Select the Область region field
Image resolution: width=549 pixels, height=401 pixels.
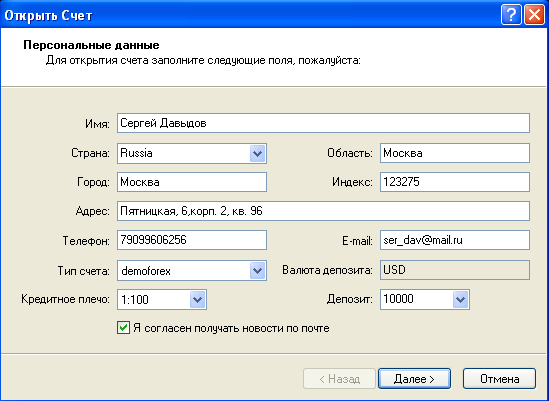[455, 153]
